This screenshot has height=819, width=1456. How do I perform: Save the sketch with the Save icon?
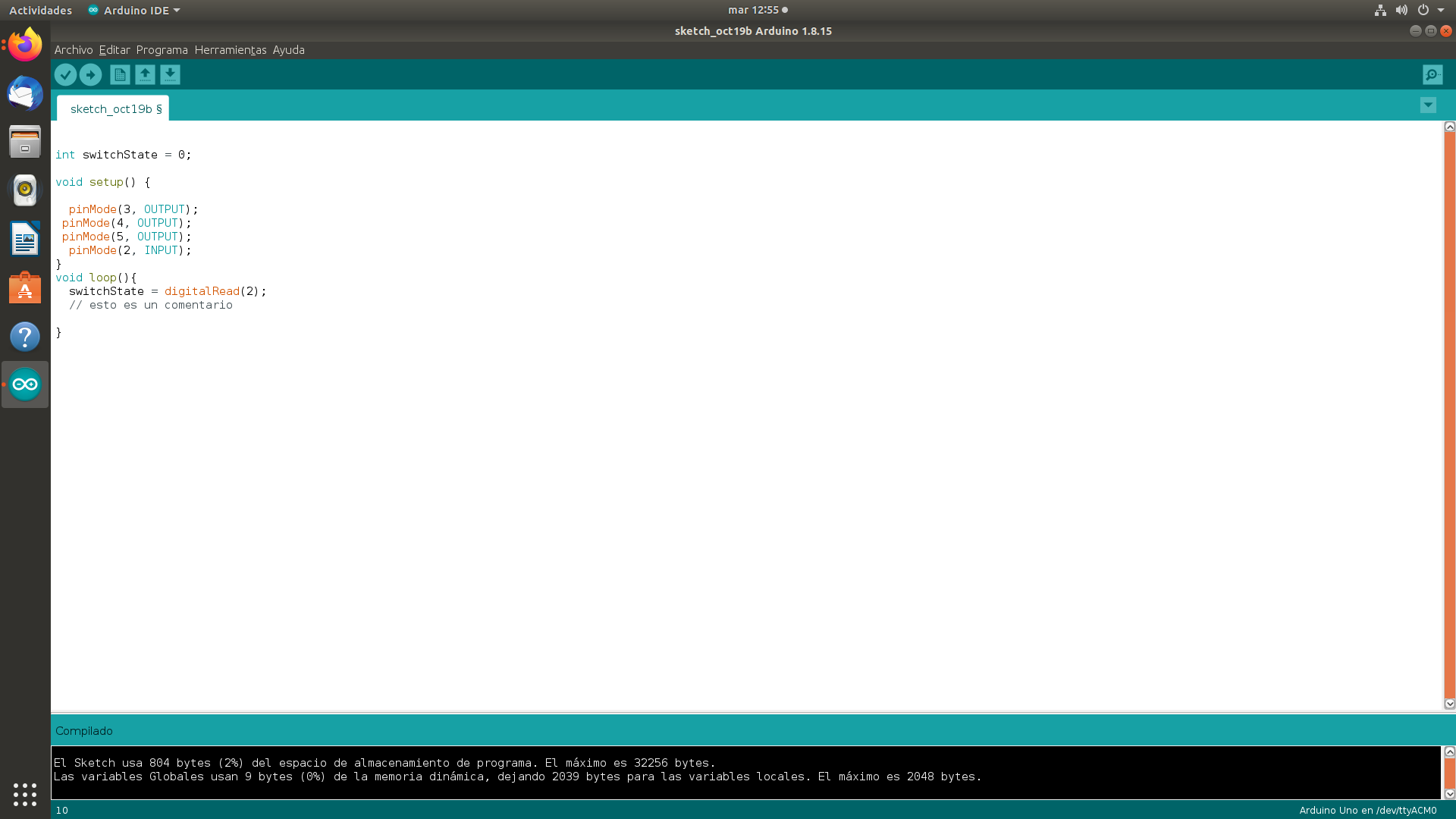(x=170, y=74)
